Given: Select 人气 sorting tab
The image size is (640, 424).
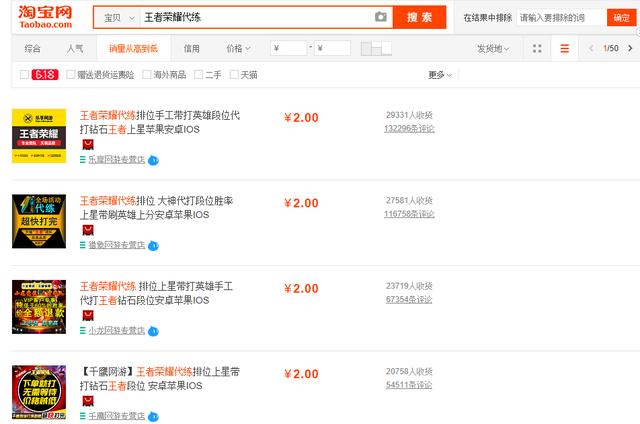Looking at the screenshot, I should click(75, 49).
